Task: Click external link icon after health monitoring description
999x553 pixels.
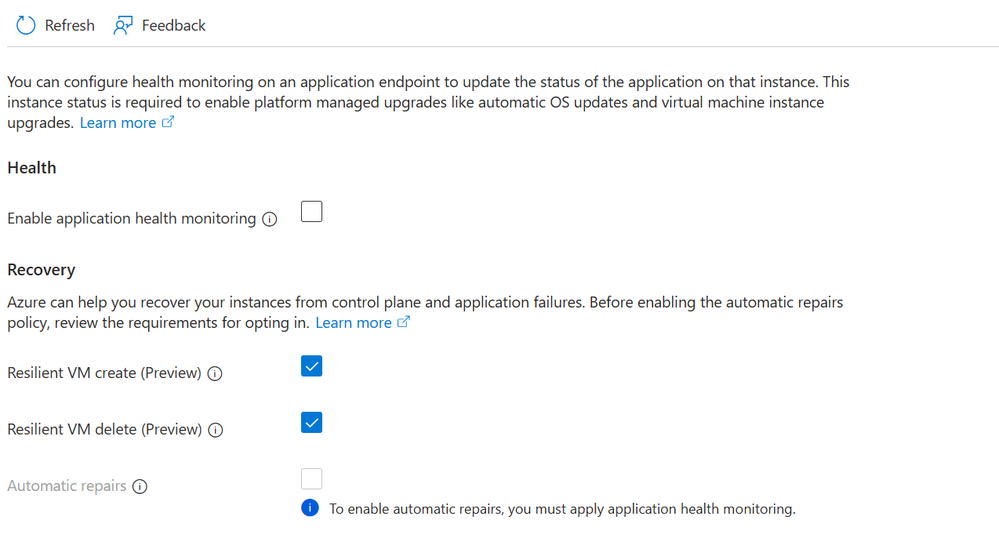Action: click(x=168, y=123)
